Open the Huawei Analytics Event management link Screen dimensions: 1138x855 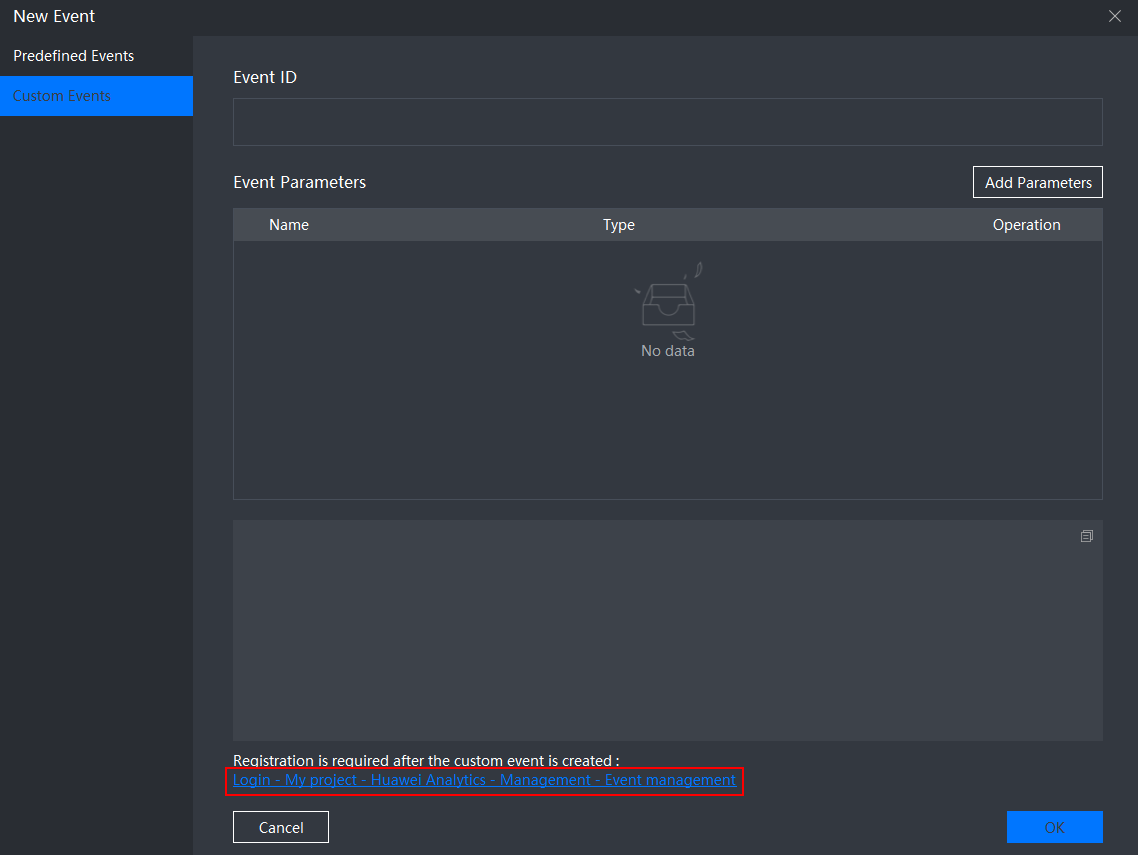[484, 780]
